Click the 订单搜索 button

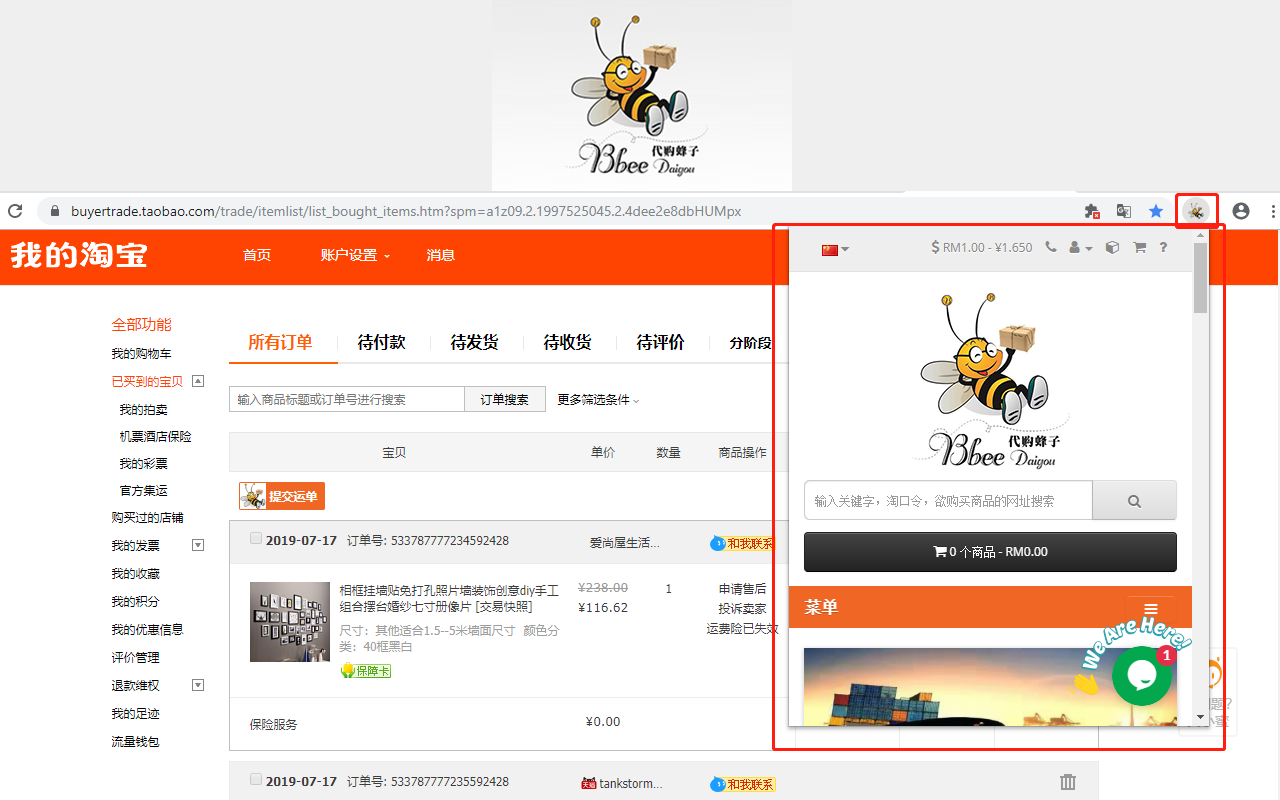tap(505, 399)
